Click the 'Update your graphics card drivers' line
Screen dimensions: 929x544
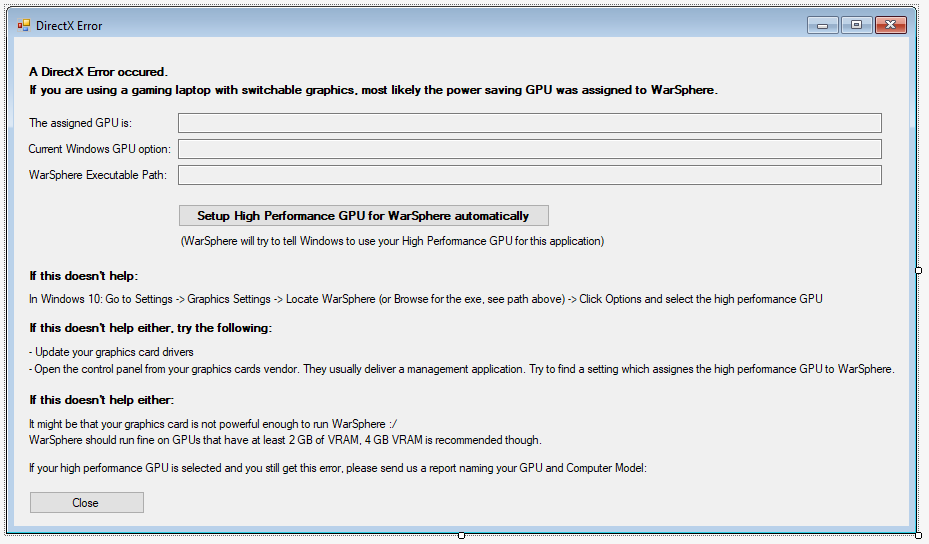(x=111, y=352)
